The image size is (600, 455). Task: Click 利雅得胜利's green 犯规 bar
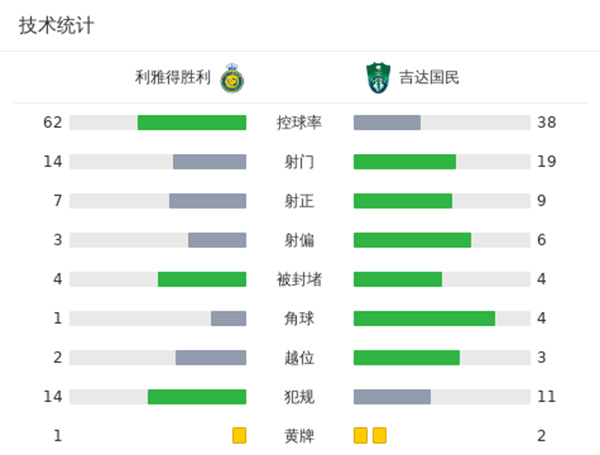click(197, 396)
